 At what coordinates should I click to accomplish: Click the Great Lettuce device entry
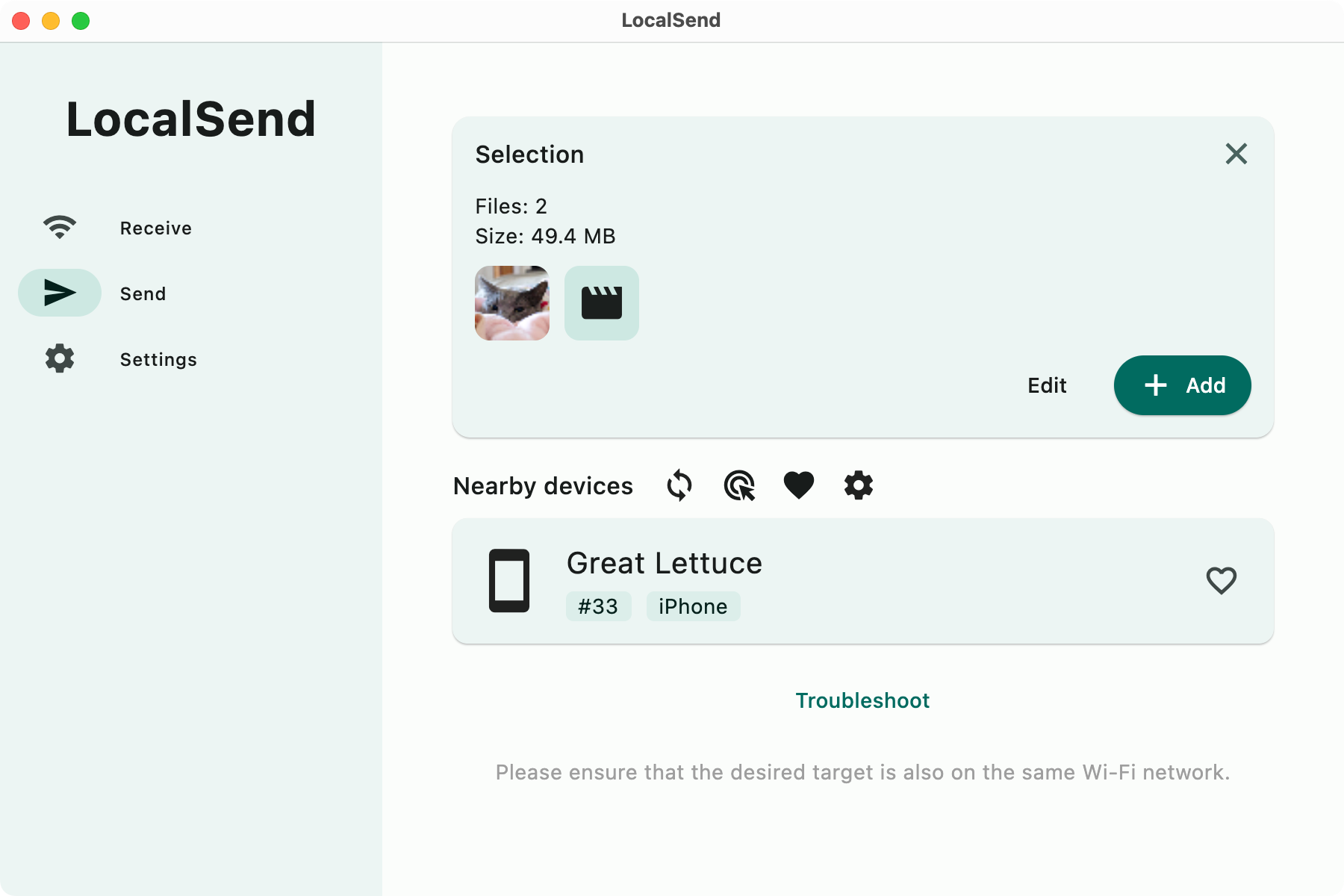point(859,581)
